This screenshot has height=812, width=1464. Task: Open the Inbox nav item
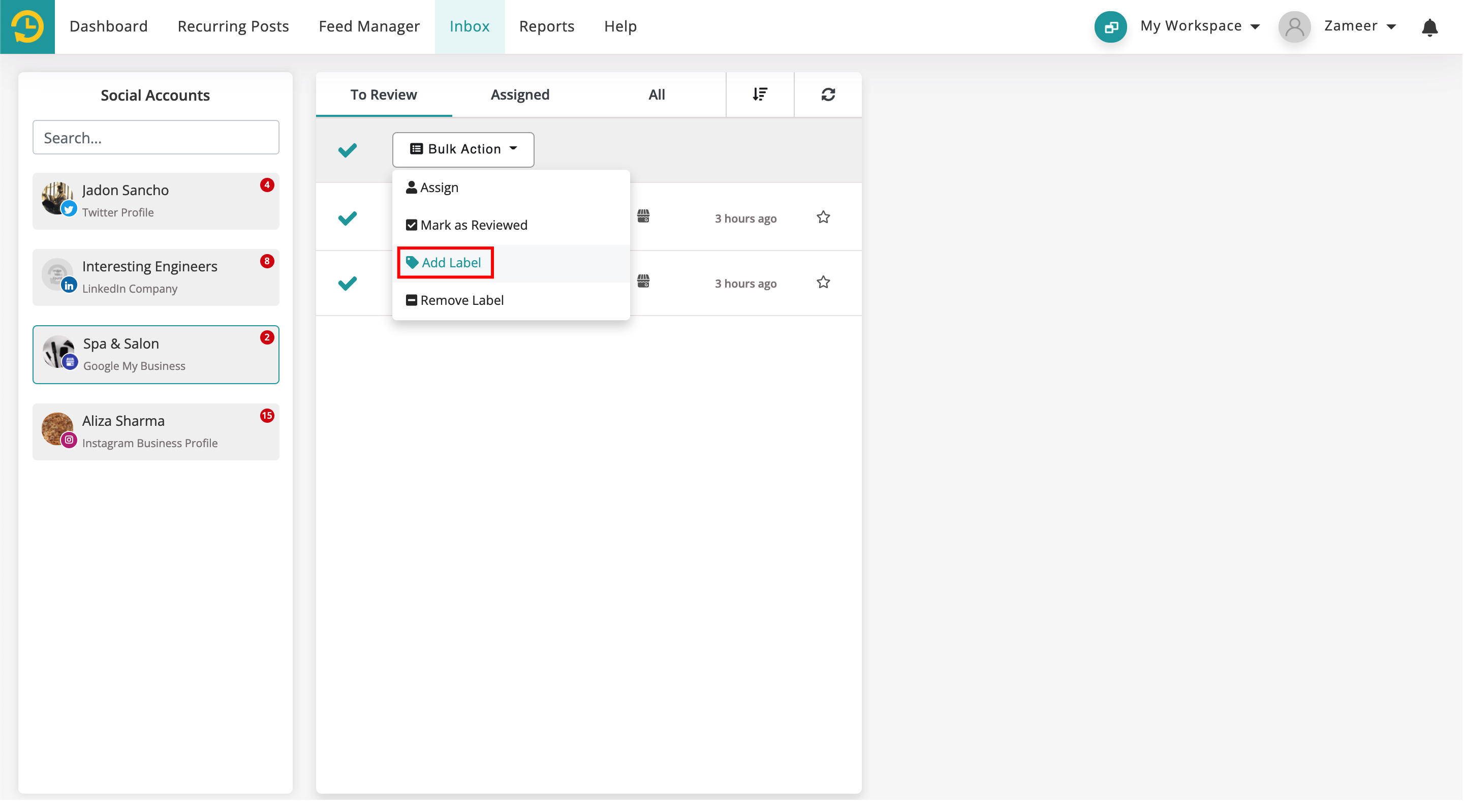point(470,26)
